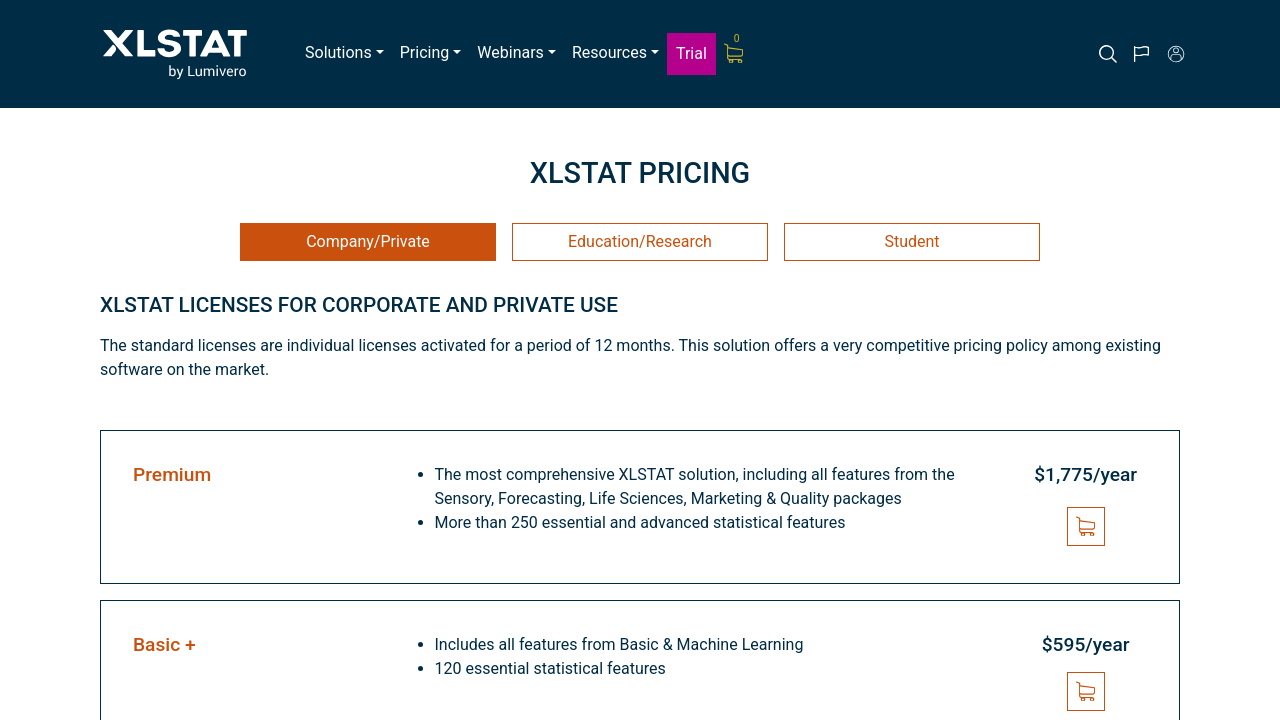Click the $1,775/year Premium price
This screenshot has width=1280, height=720.
tap(1085, 475)
